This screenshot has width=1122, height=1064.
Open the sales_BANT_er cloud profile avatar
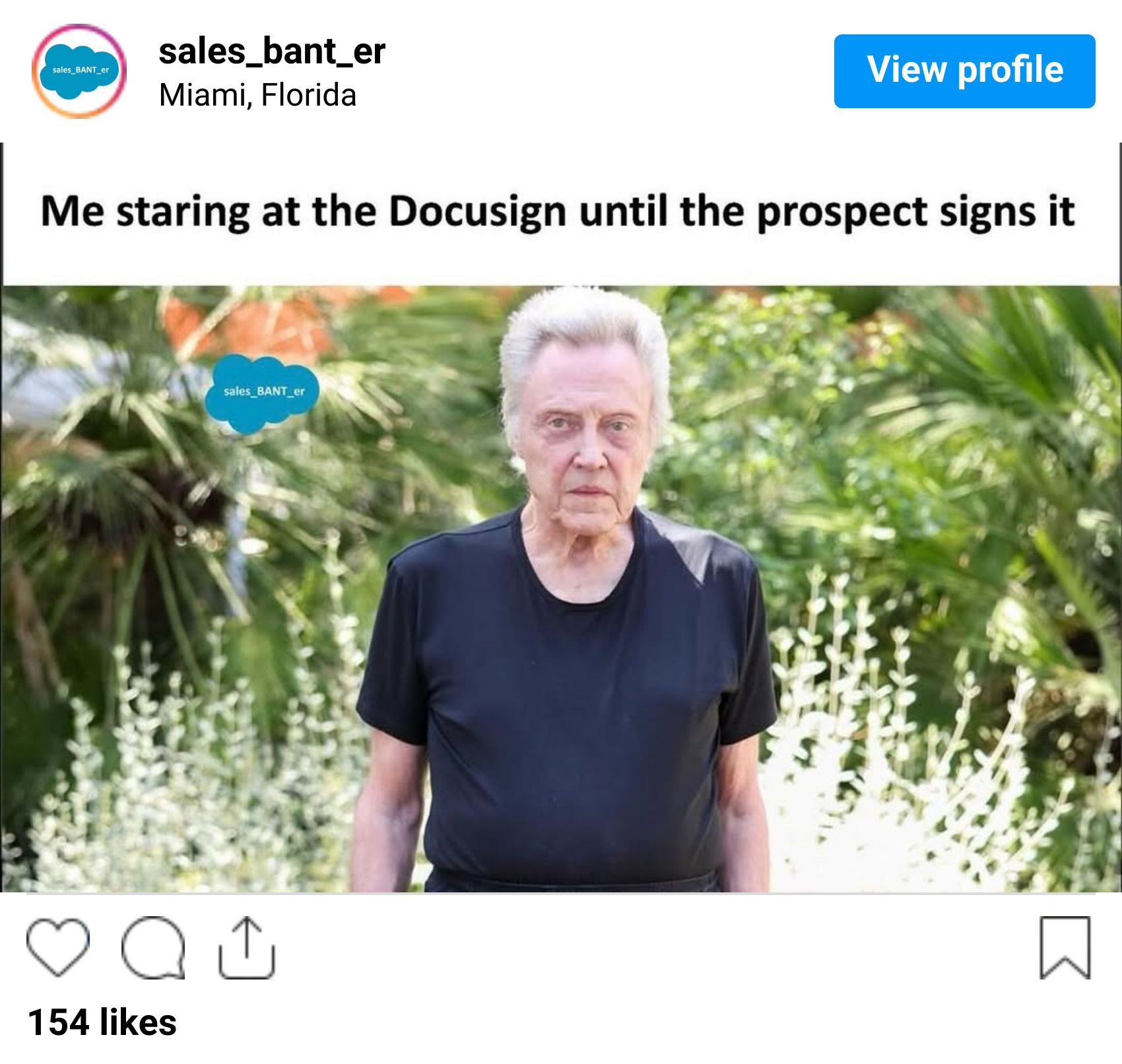[79, 71]
